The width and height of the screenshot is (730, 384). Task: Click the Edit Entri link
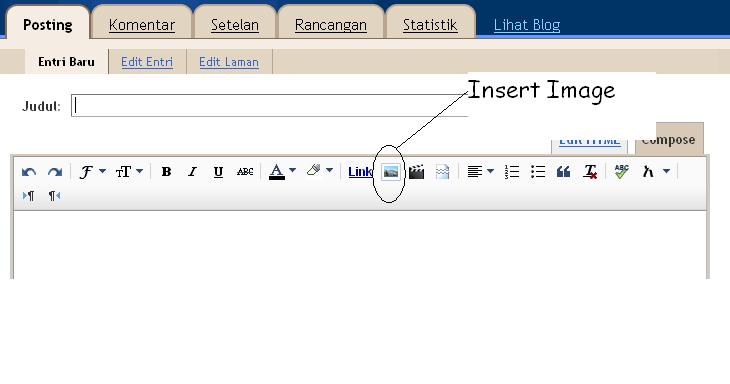click(x=147, y=62)
